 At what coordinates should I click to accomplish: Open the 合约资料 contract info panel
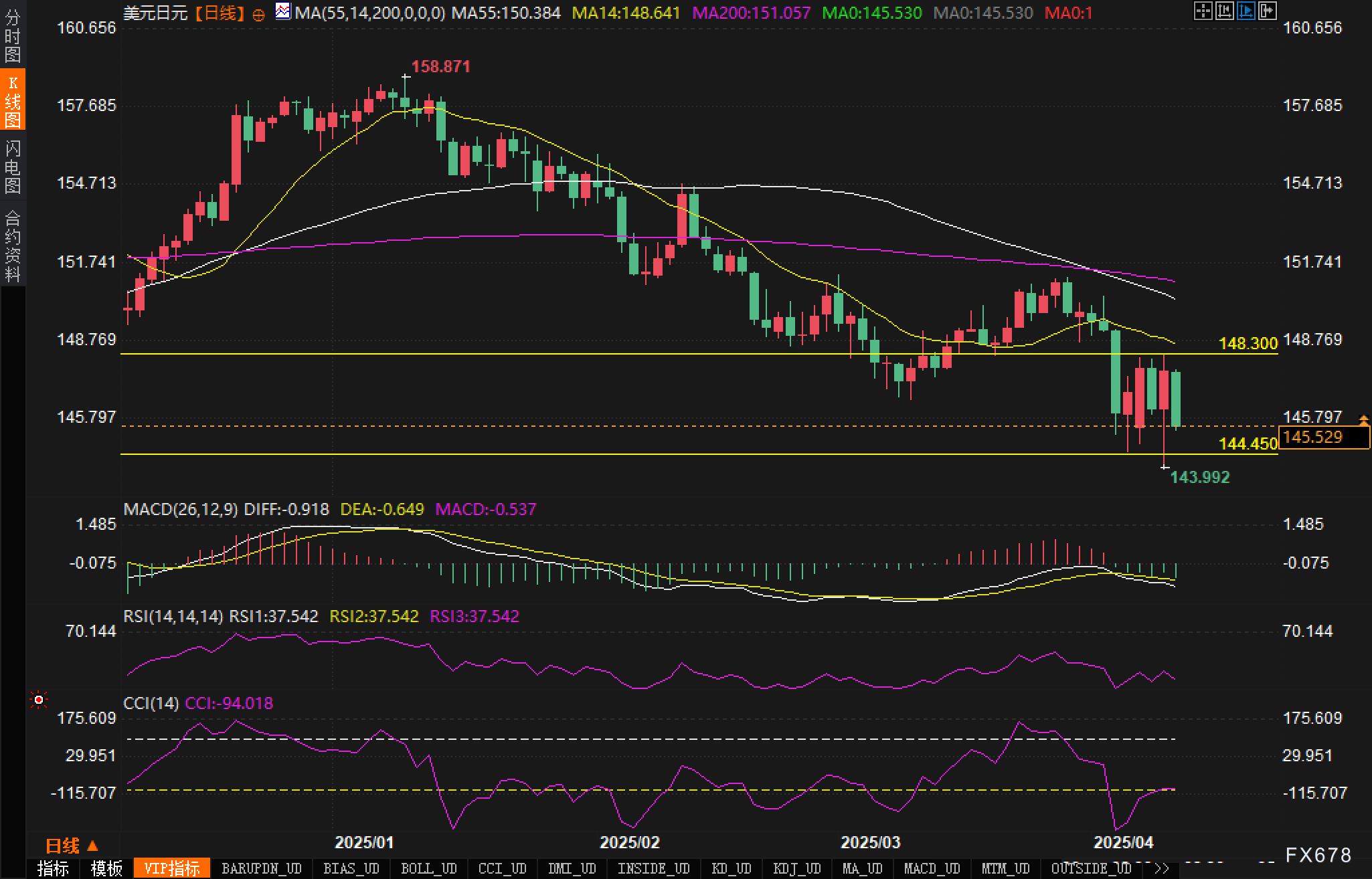[12, 245]
